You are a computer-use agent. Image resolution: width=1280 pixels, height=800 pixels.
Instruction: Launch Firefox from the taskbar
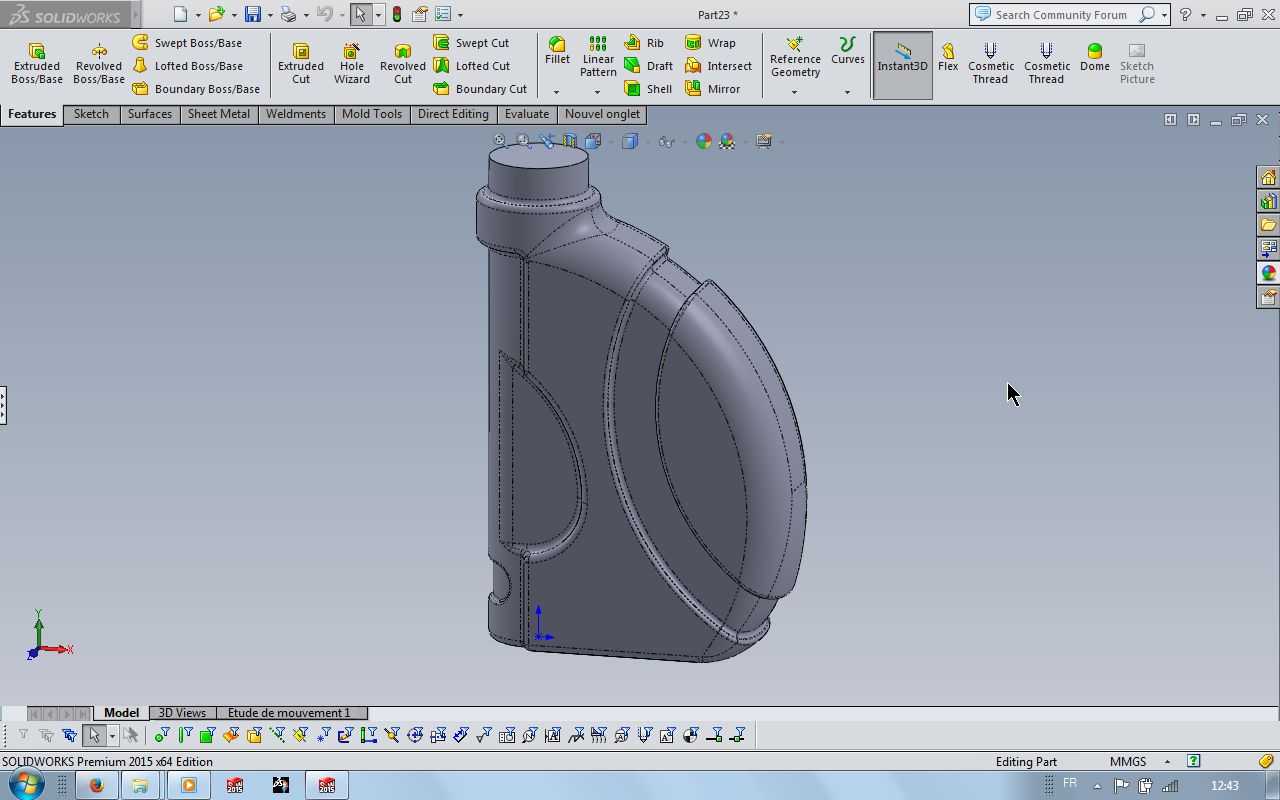pos(97,785)
